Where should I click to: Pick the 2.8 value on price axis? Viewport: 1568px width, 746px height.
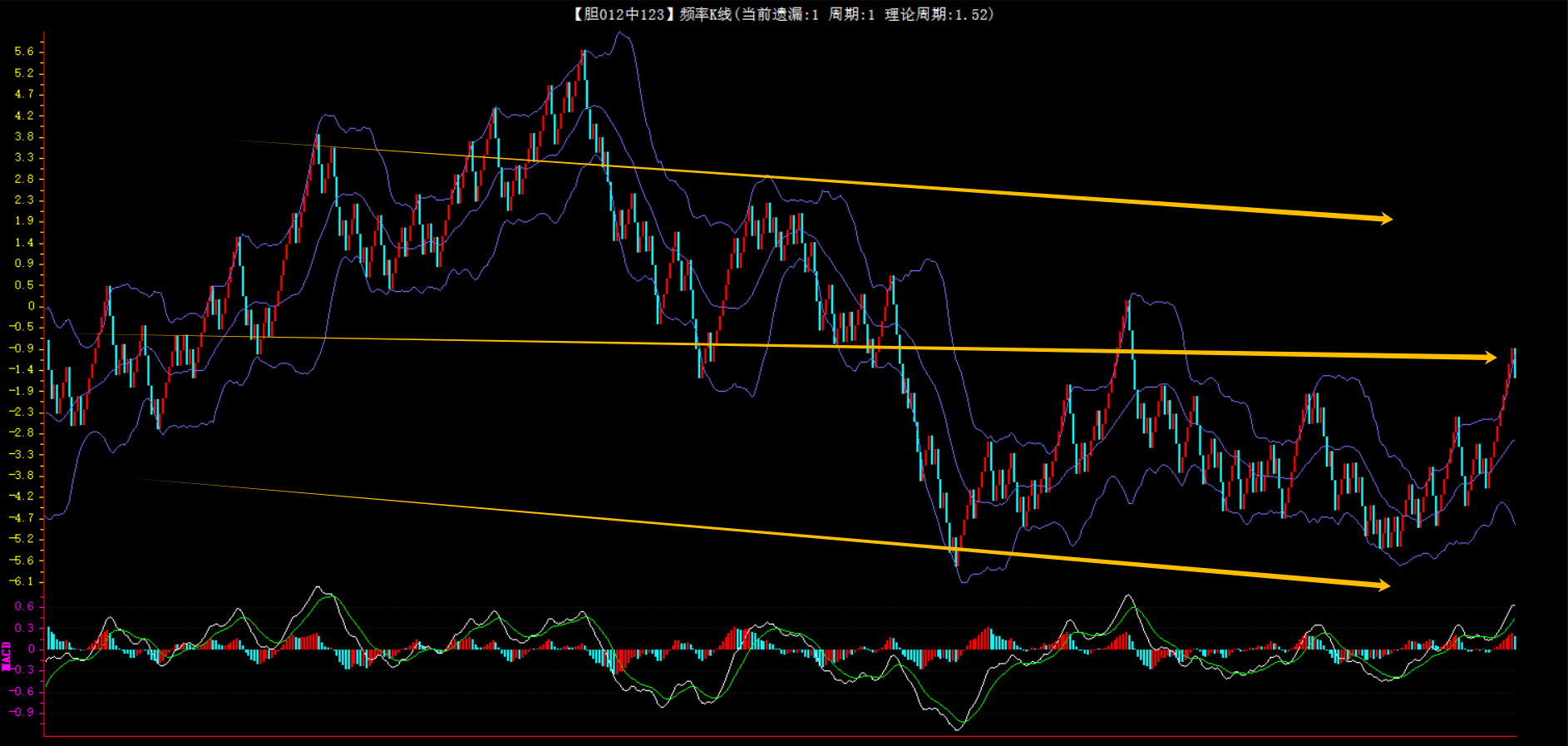[24, 179]
